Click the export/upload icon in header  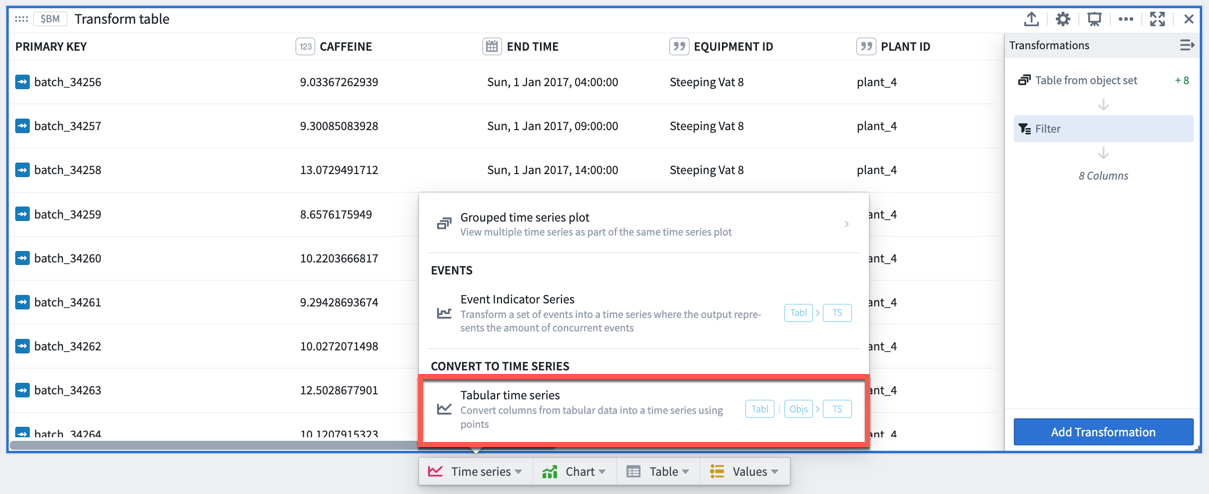click(x=1031, y=19)
